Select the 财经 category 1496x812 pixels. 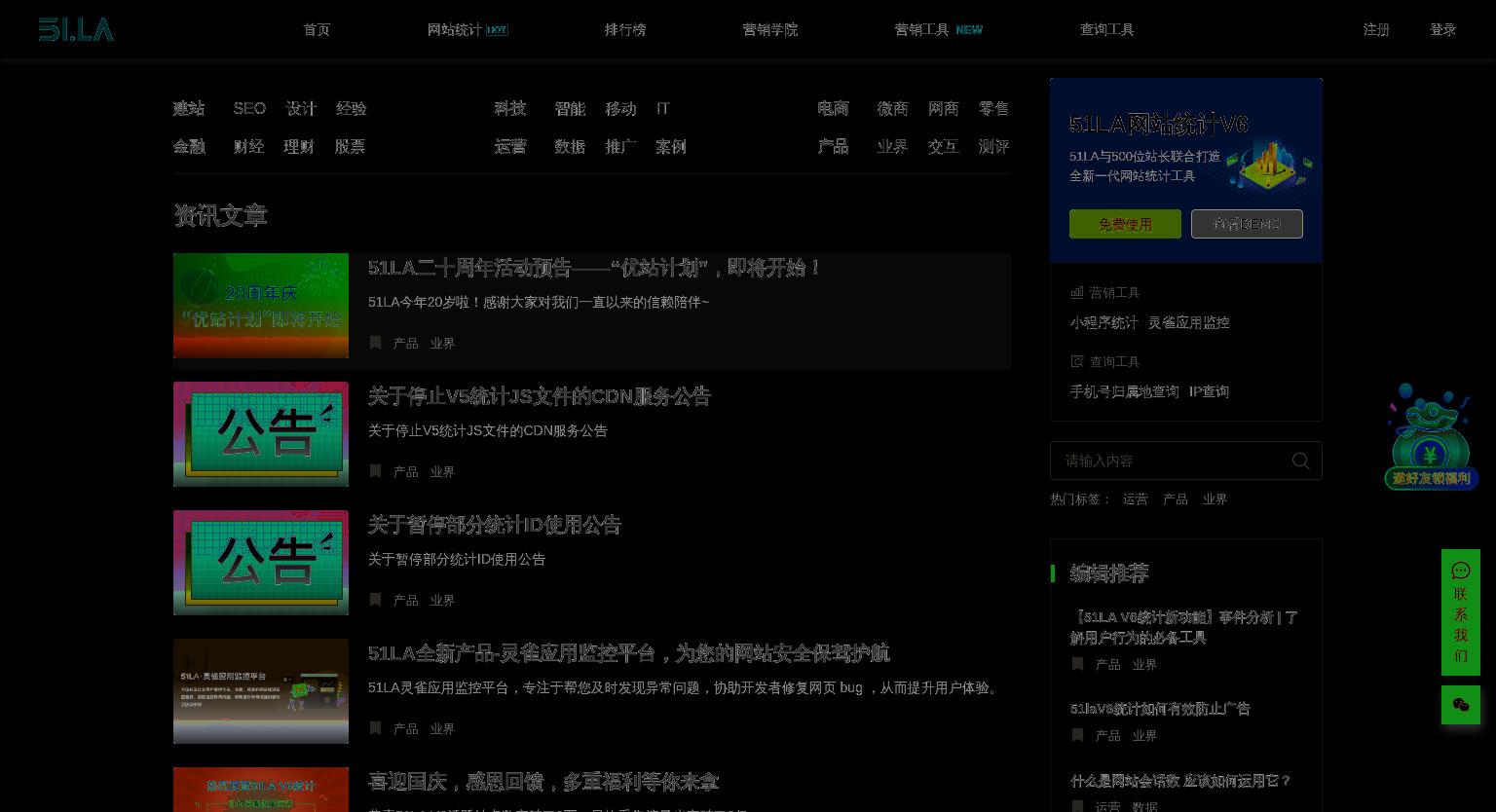pyautogui.click(x=249, y=146)
